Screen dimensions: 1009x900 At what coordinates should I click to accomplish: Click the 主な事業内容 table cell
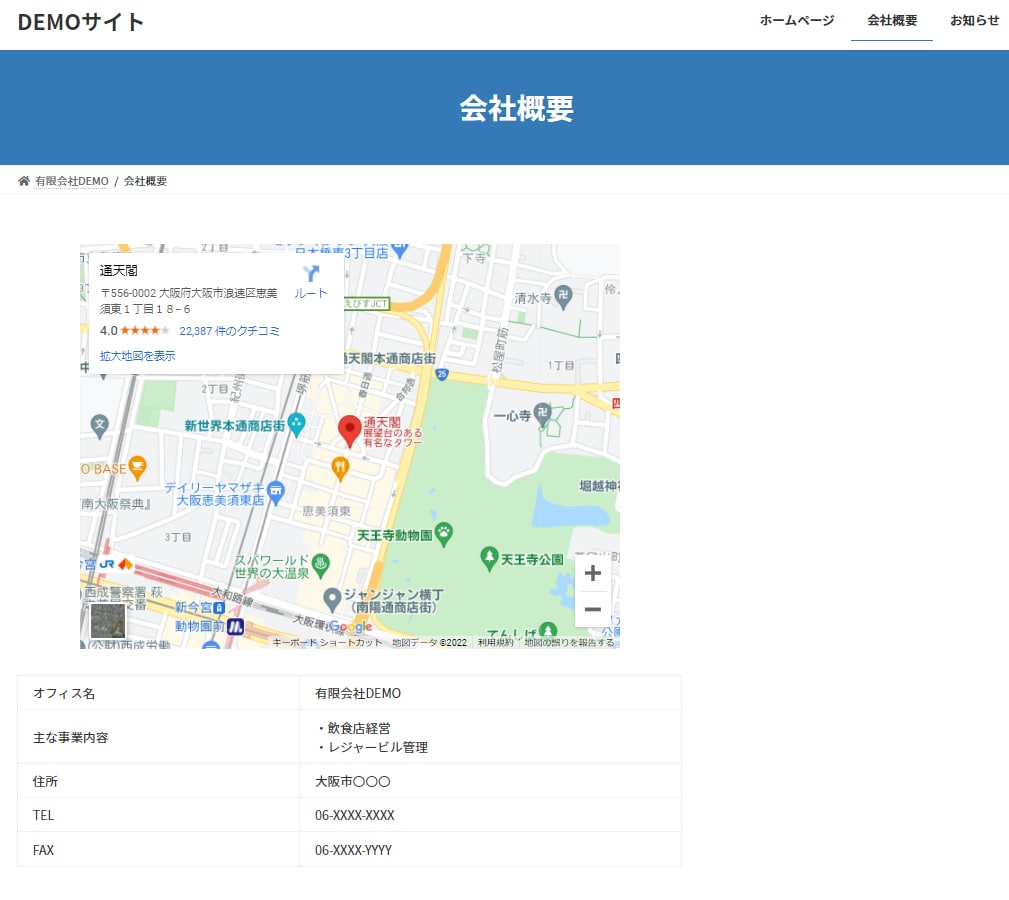point(158,737)
